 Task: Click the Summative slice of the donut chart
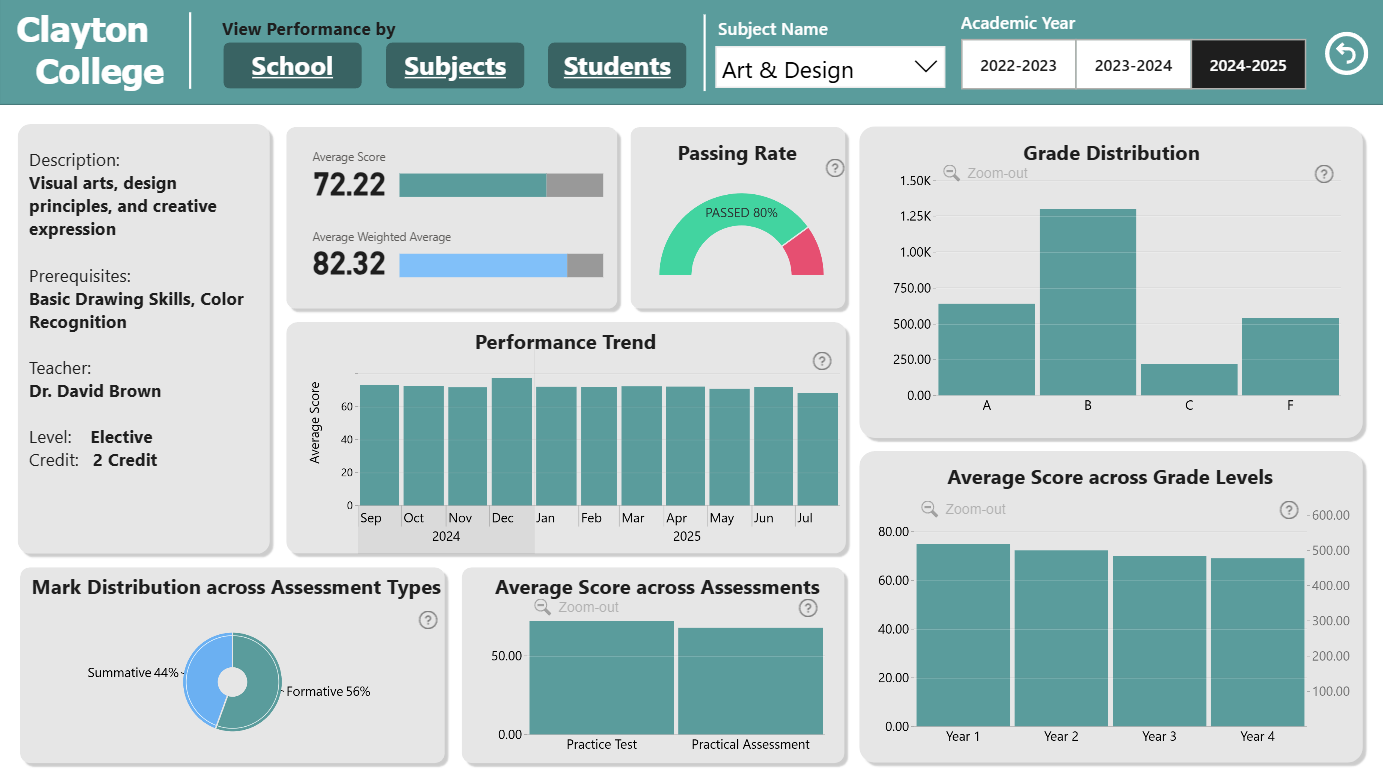click(204, 680)
